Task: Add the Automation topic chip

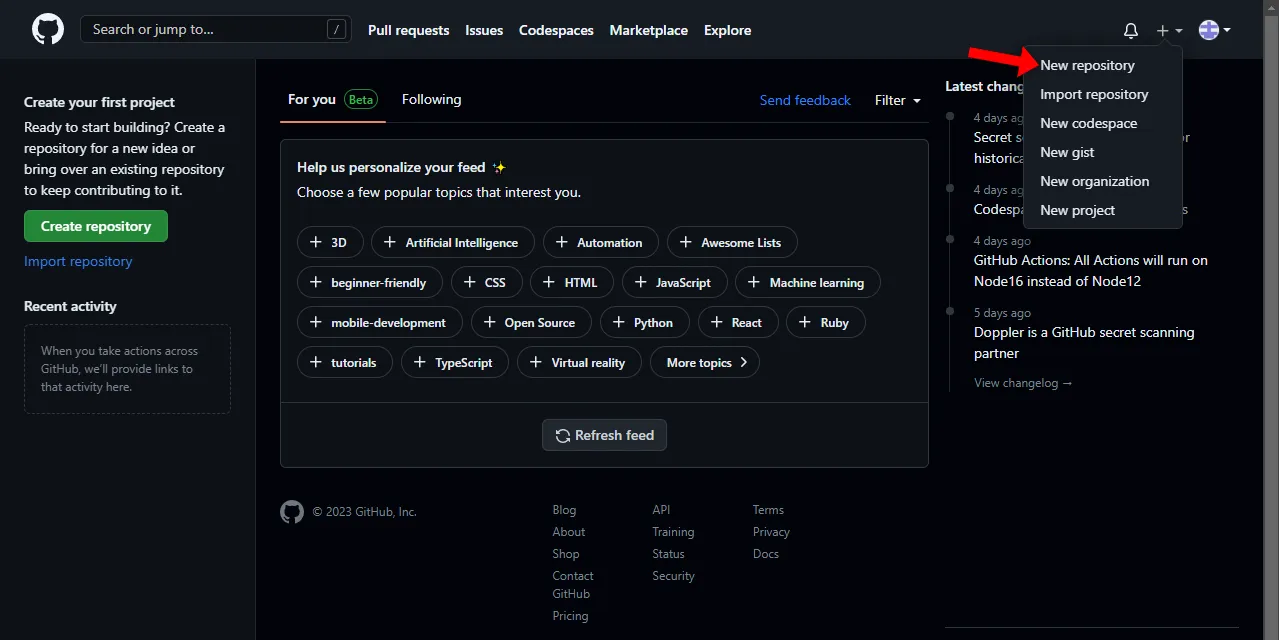Action: point(601,242)
